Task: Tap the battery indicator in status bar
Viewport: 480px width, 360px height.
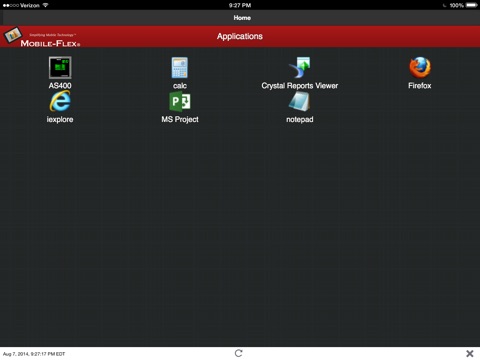Action: click(472, 5)
